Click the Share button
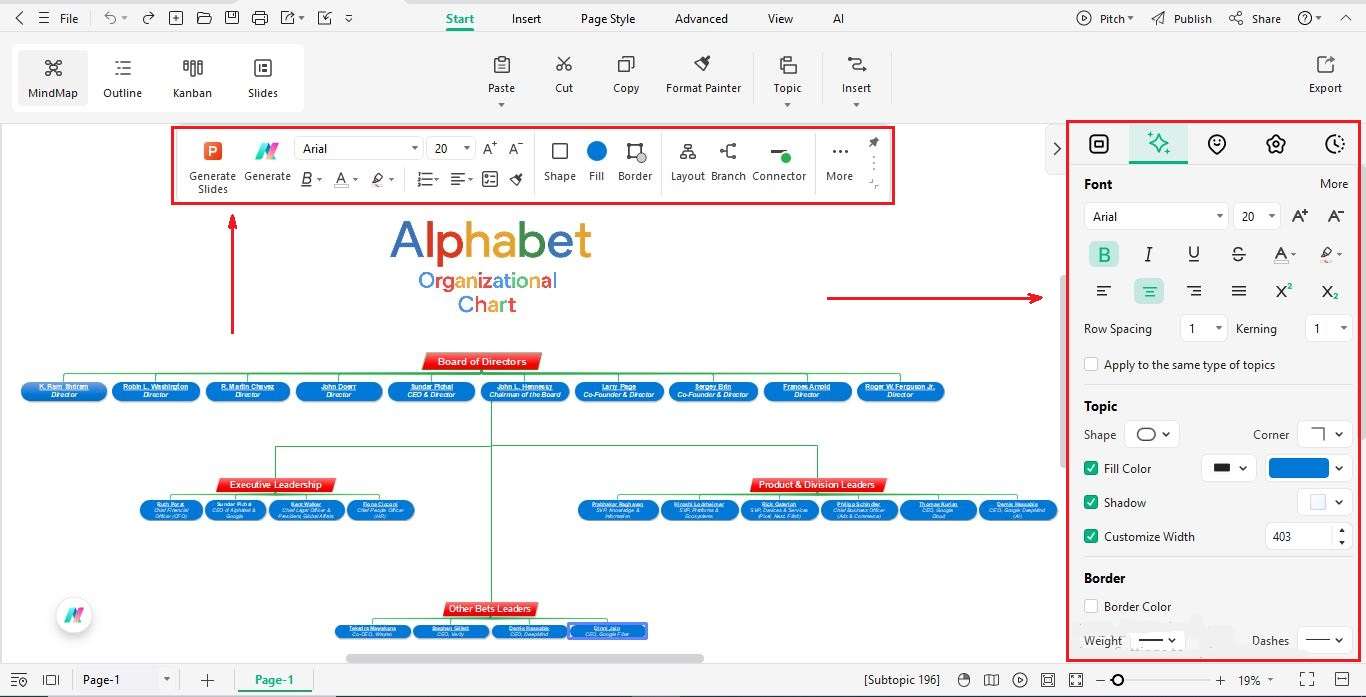1366x697 pixels. 1255,18
